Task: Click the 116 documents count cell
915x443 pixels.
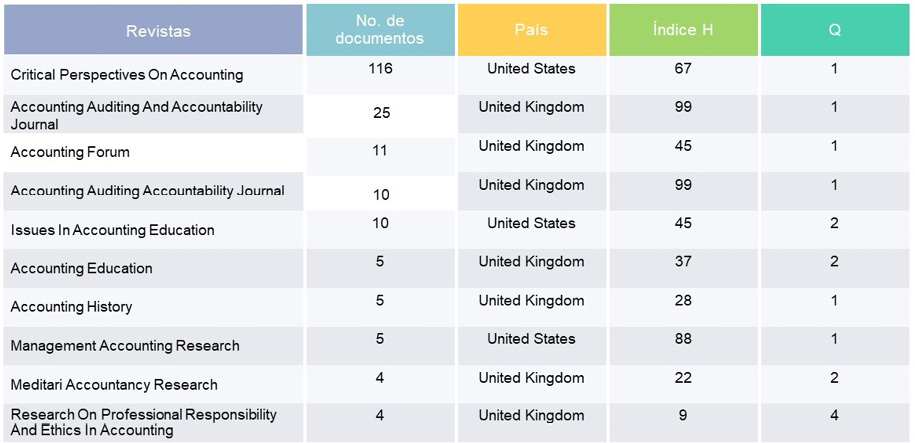Action: pos(380,69)
